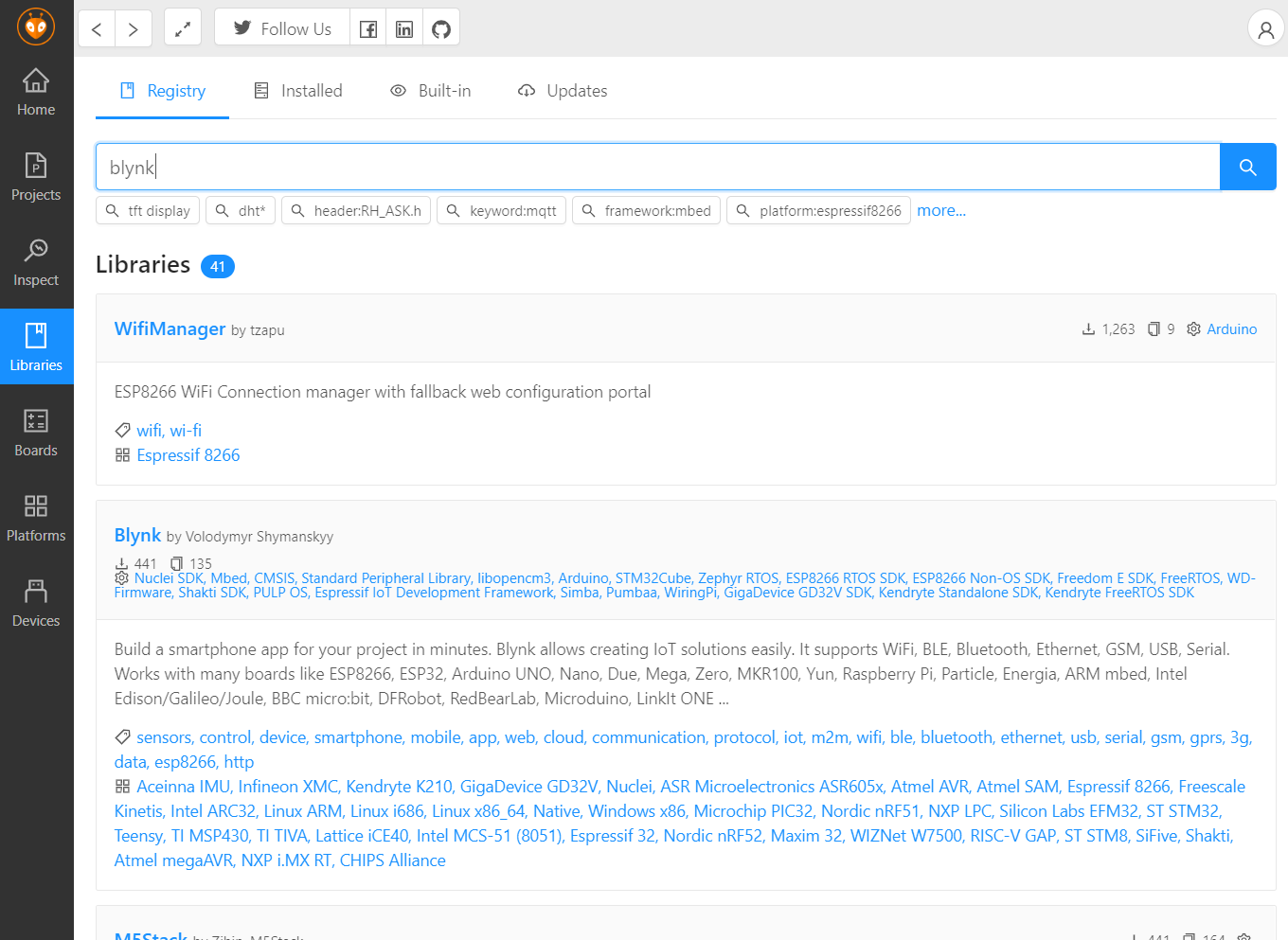Click the Nuclei SDK framework link

pos(169,578)
